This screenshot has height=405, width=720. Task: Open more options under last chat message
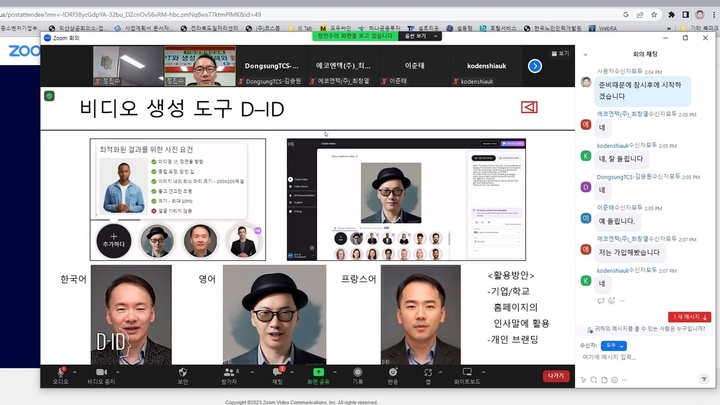click(622, 301)
